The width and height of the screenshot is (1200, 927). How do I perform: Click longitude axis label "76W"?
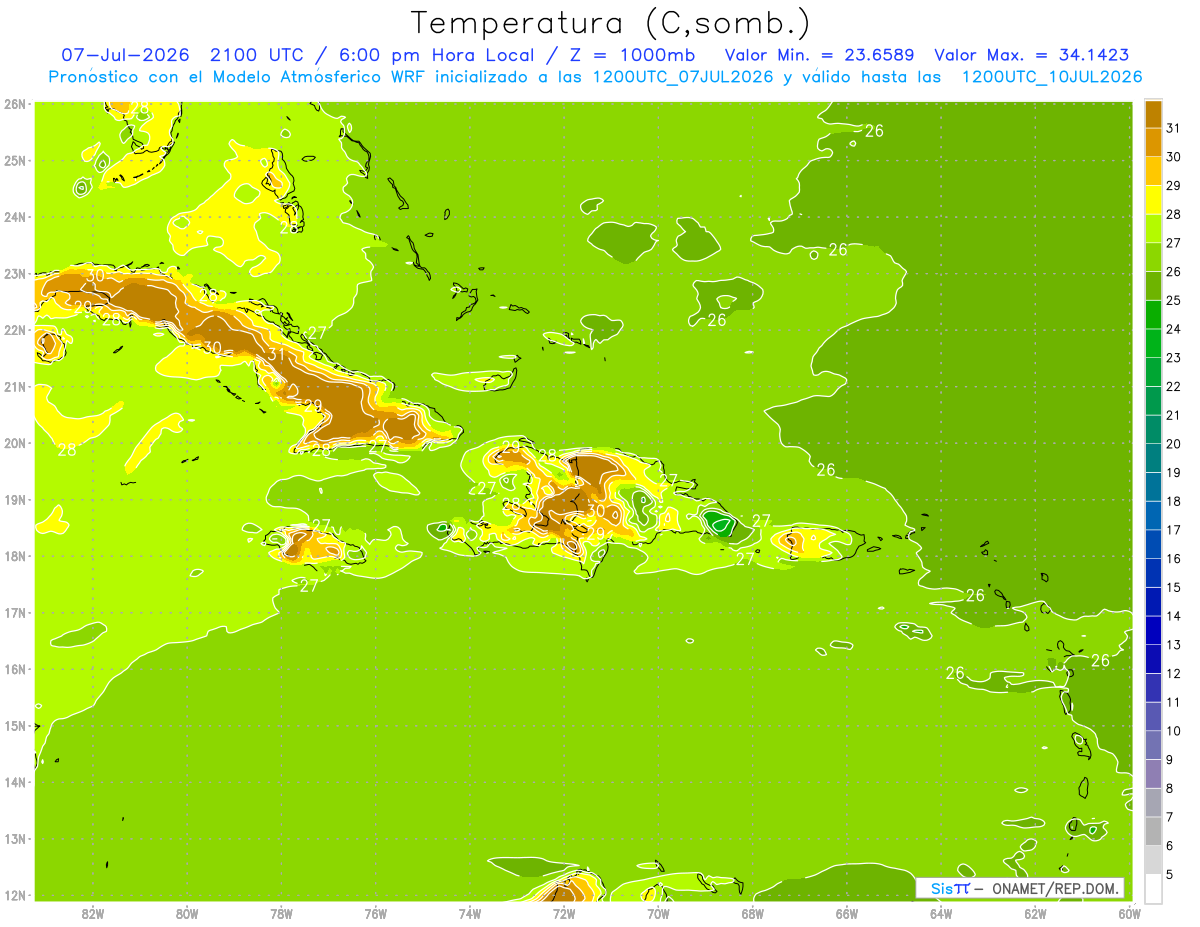tap(375, 913)
